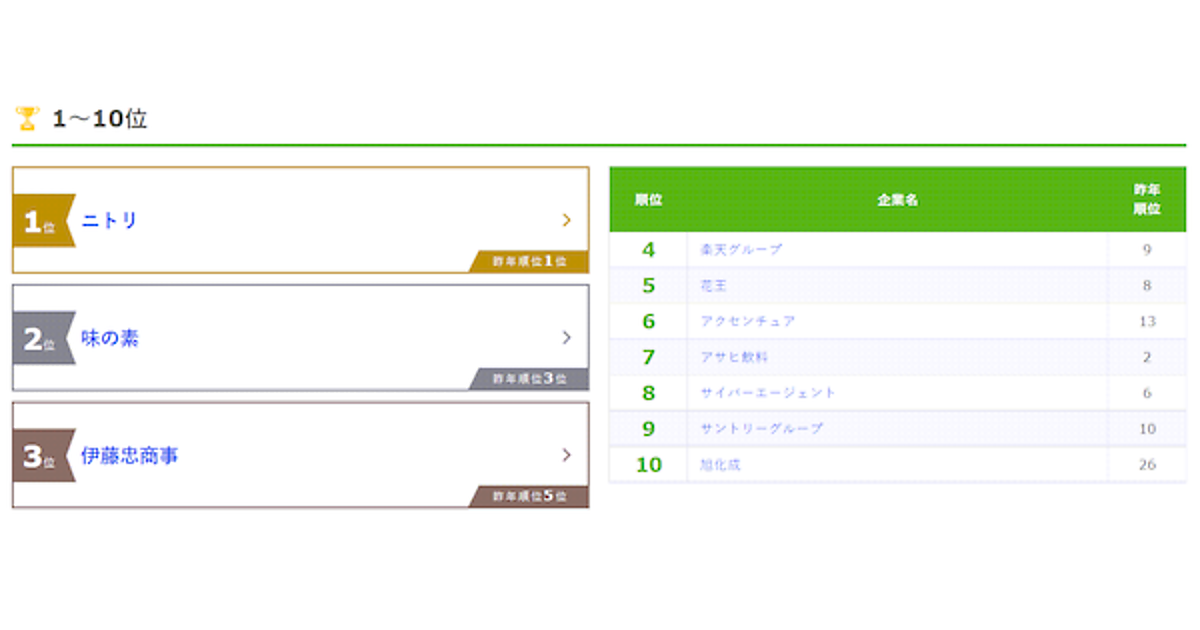The image size is (1200, 630).
Task: Click the gray 2位 rank badge
Action: click(40, 339)
